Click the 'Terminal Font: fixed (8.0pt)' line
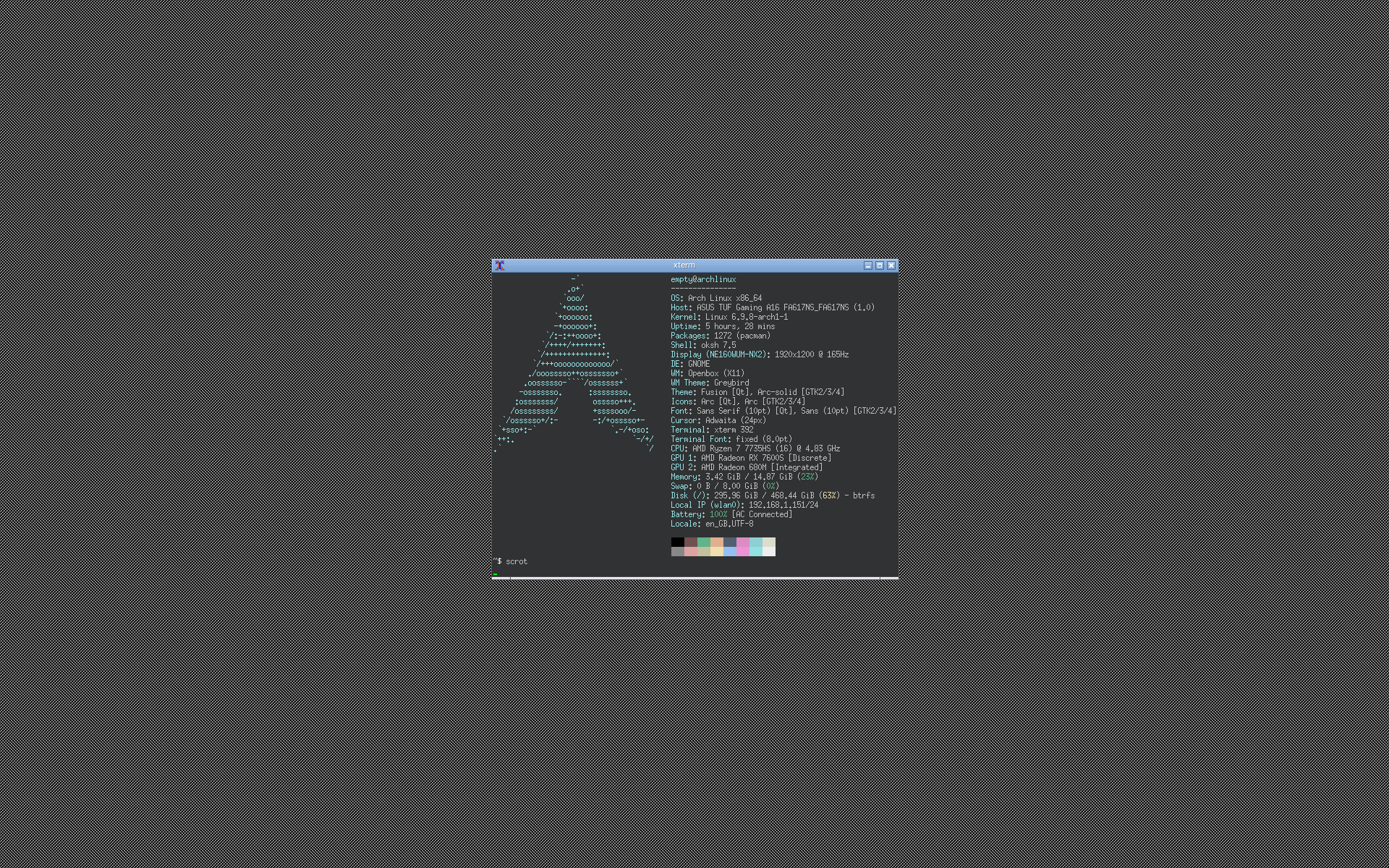The width and height of the screenshot is (1389, 868). [731, 439]
